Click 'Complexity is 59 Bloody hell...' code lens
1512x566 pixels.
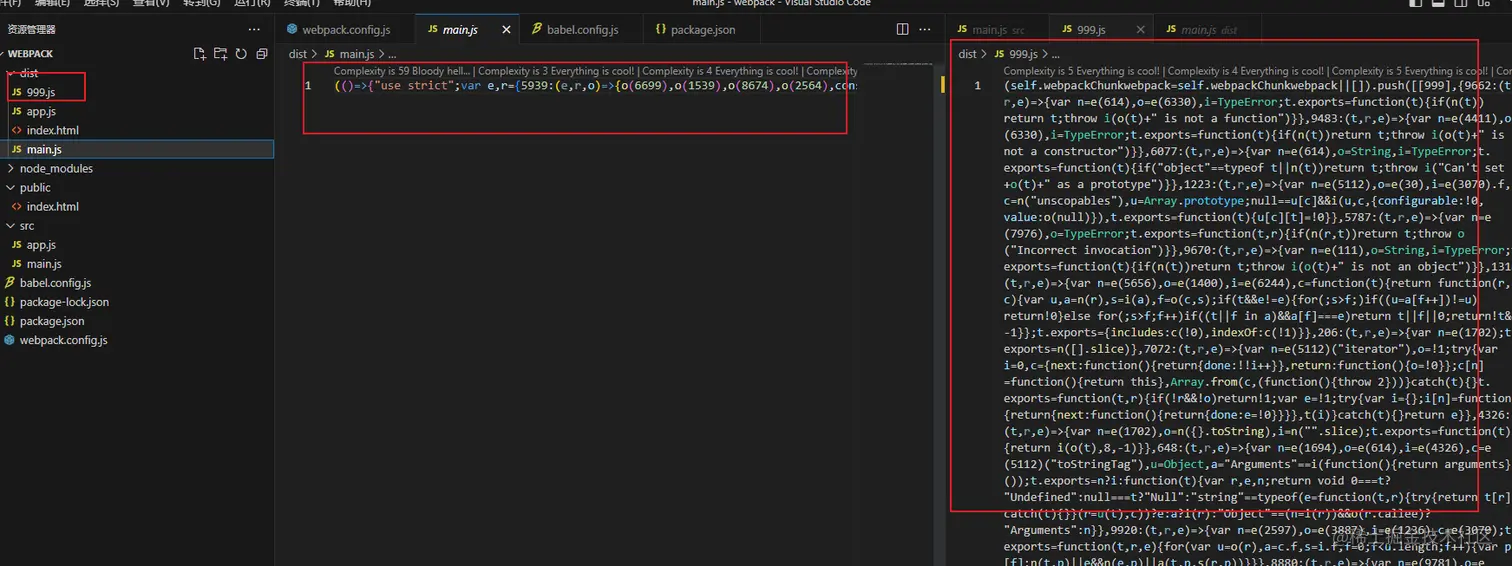[402, 71]
